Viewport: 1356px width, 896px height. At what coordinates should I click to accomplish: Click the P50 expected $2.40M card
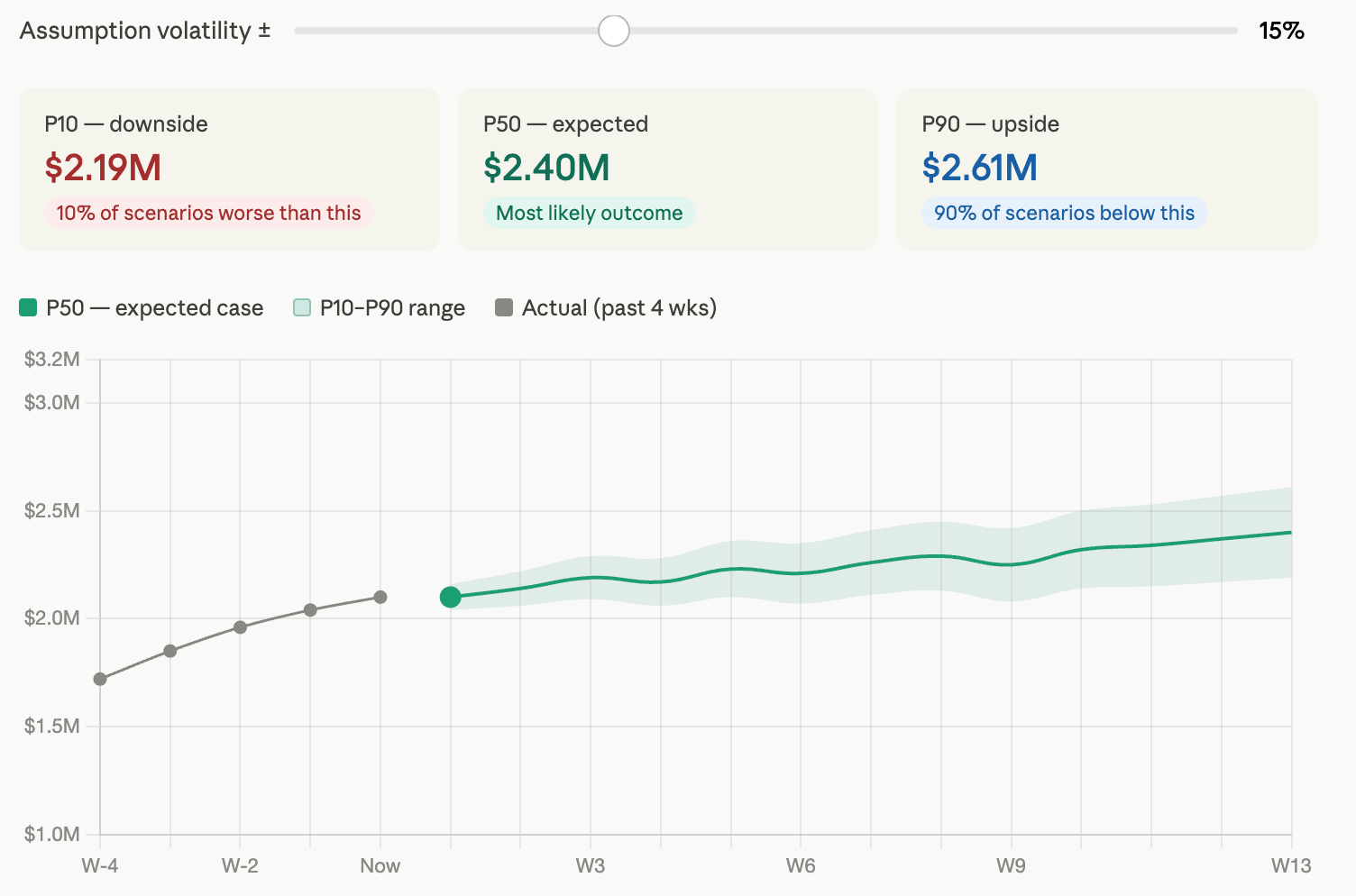click(667, 169)
